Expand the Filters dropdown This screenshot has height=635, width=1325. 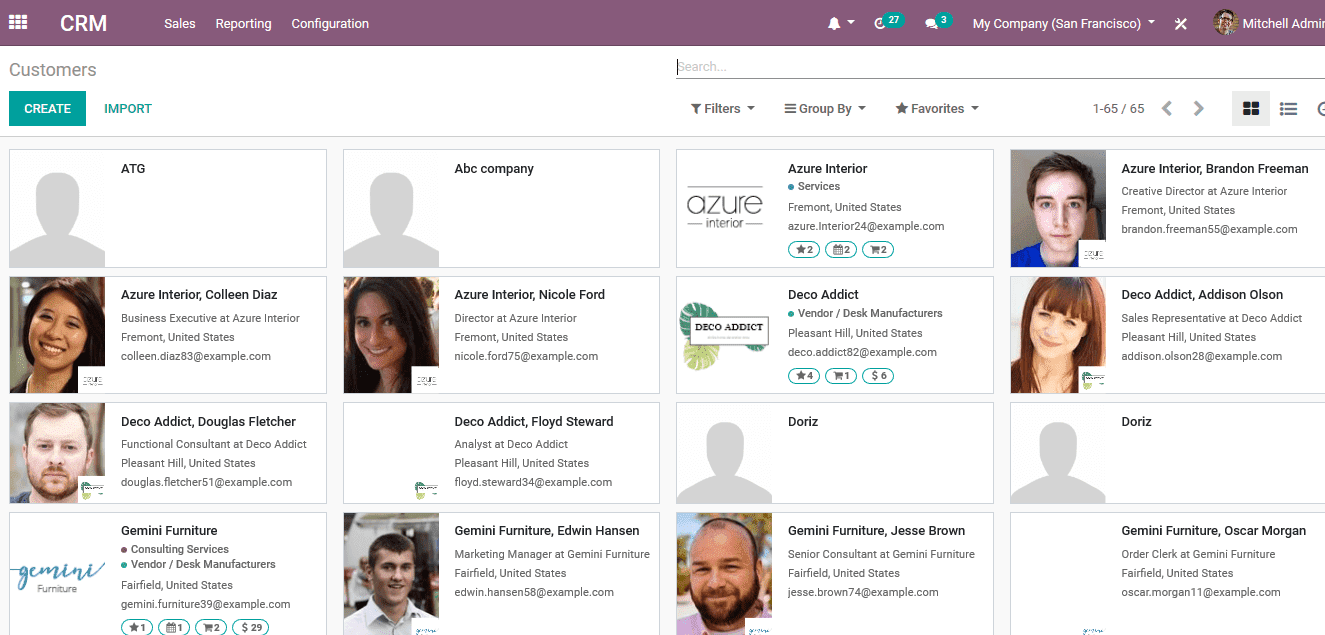tap(722, 108)
